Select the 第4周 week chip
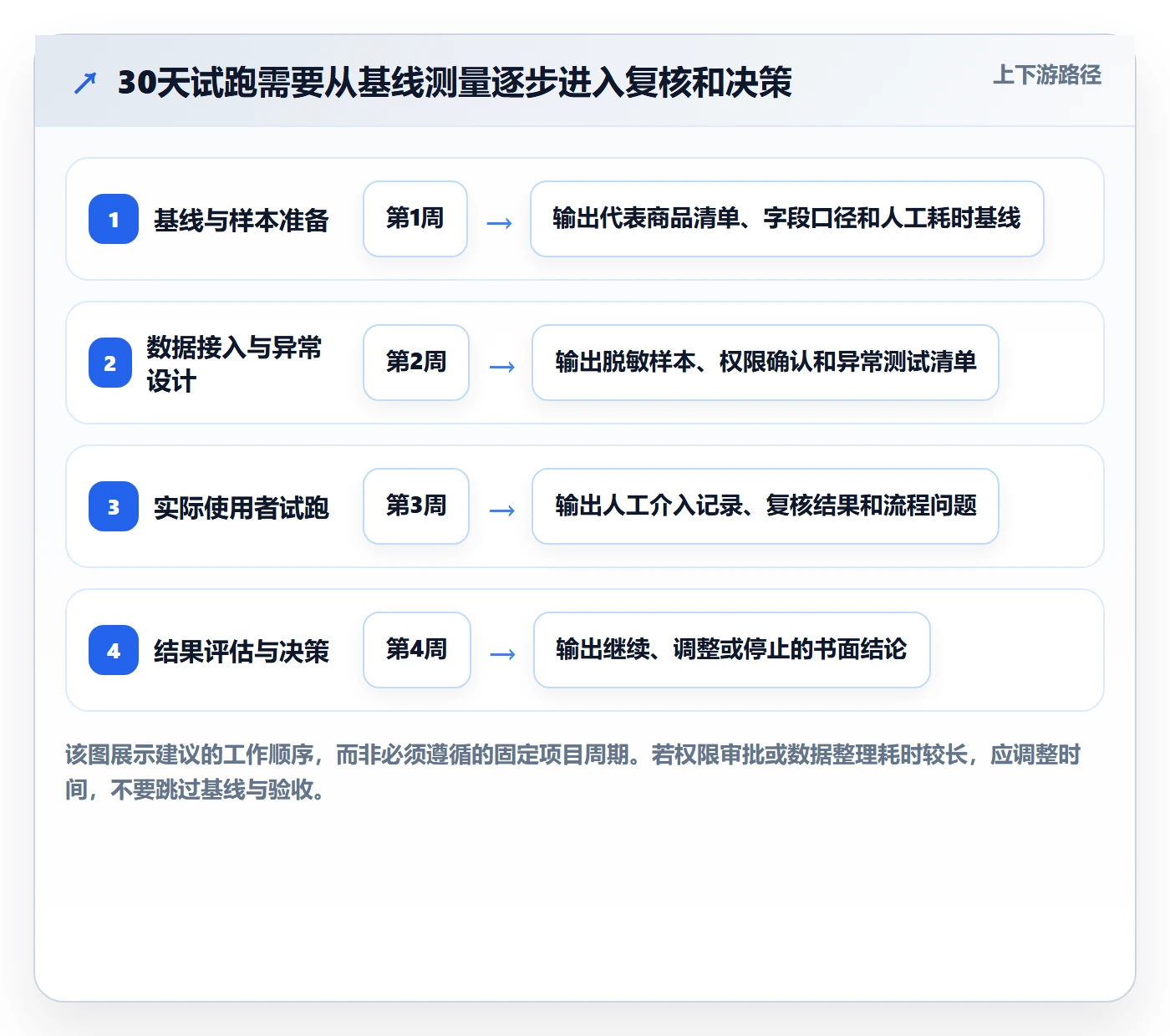 click(417, 650)
